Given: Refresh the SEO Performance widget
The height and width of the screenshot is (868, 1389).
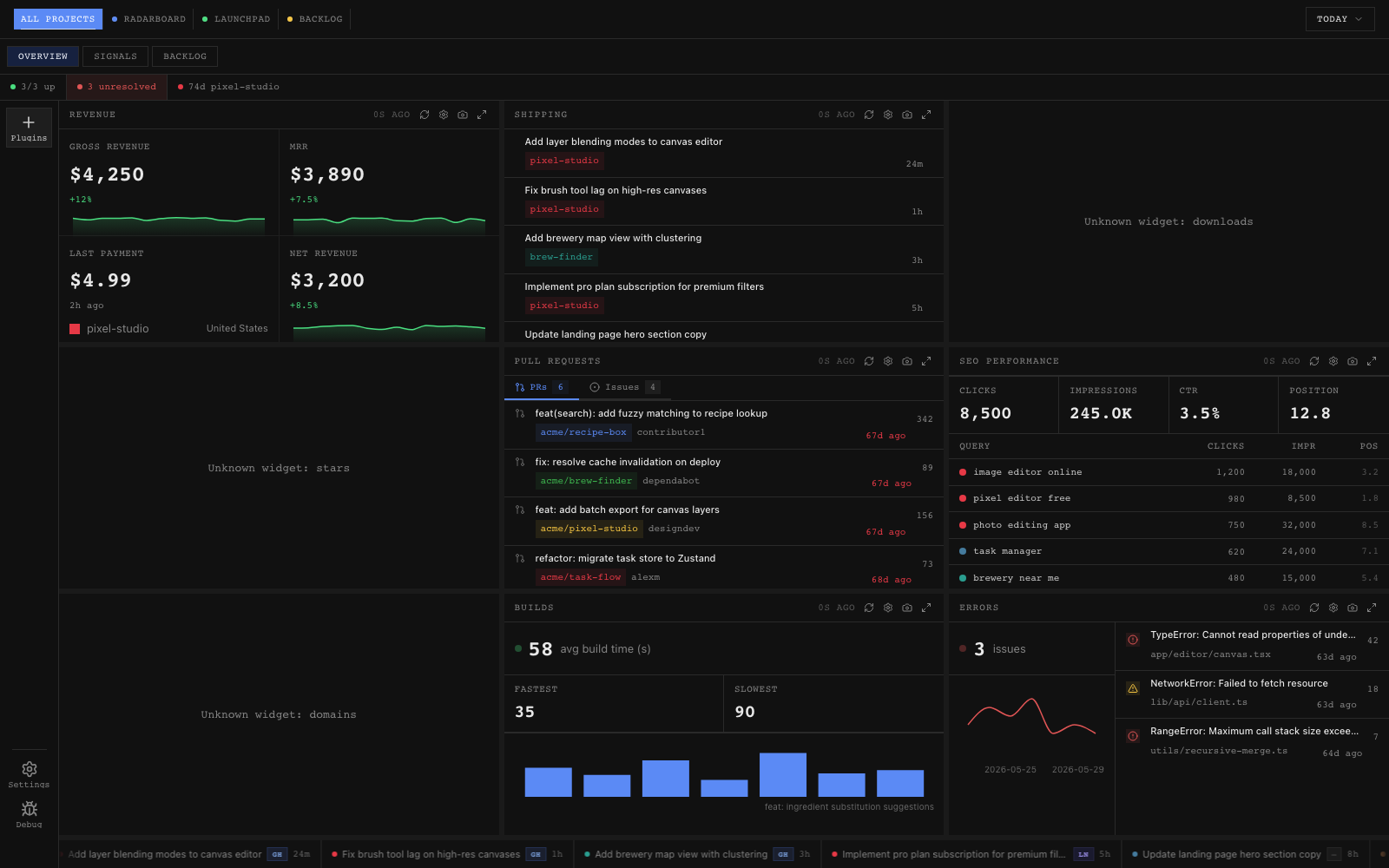Looking at the screenshot, I should (1314, 361).
